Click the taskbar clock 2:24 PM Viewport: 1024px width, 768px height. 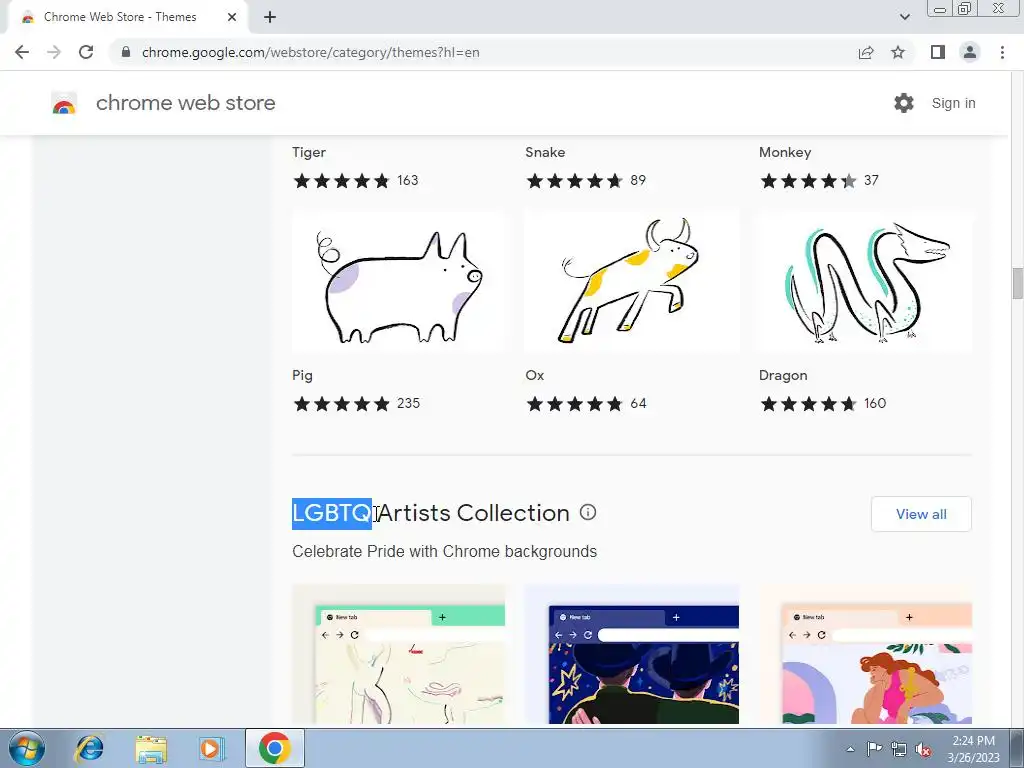tap(973, 741)
